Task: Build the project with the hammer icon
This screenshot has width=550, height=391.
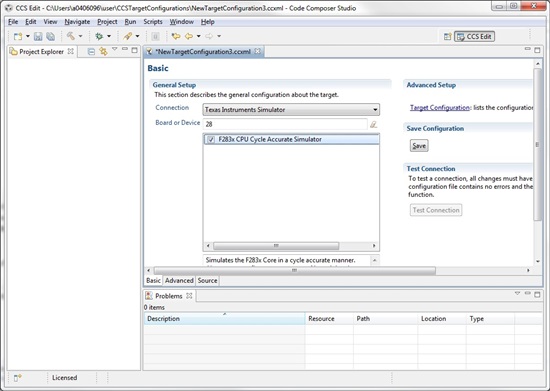Action: [71, 36]
